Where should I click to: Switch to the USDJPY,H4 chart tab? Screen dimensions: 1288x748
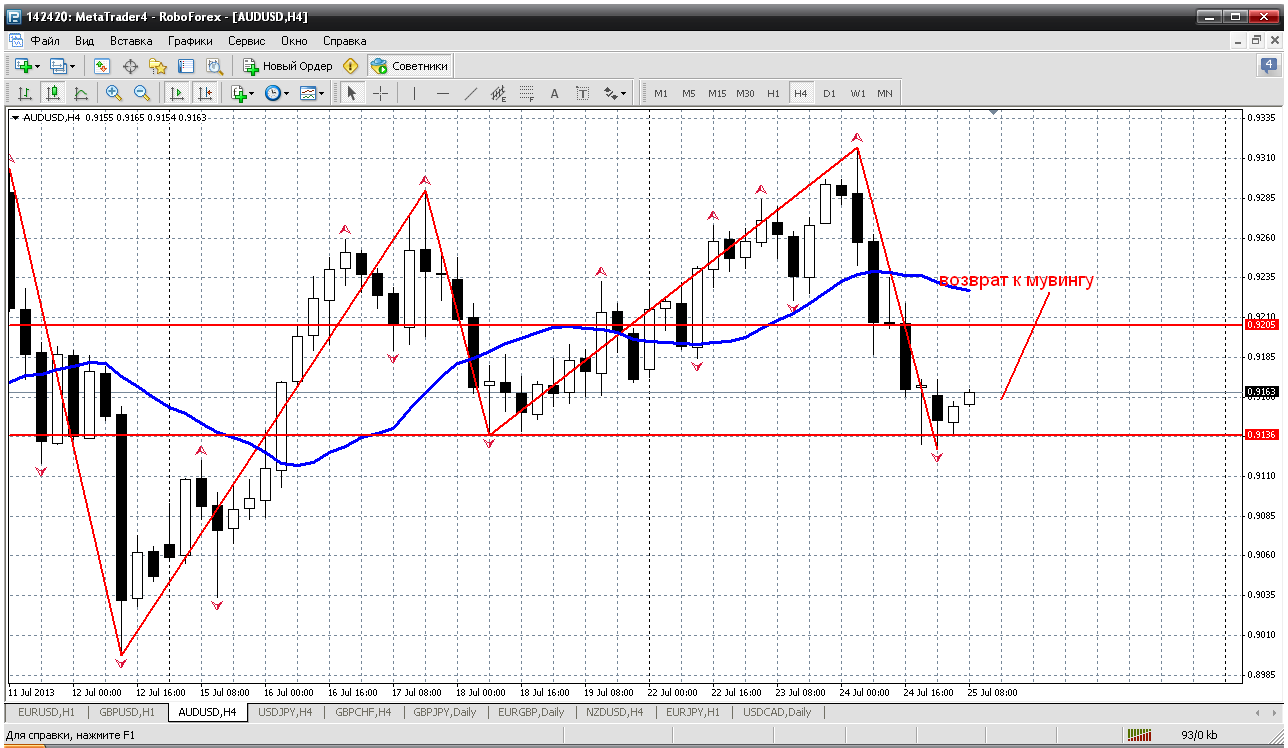tap(285, 712)
